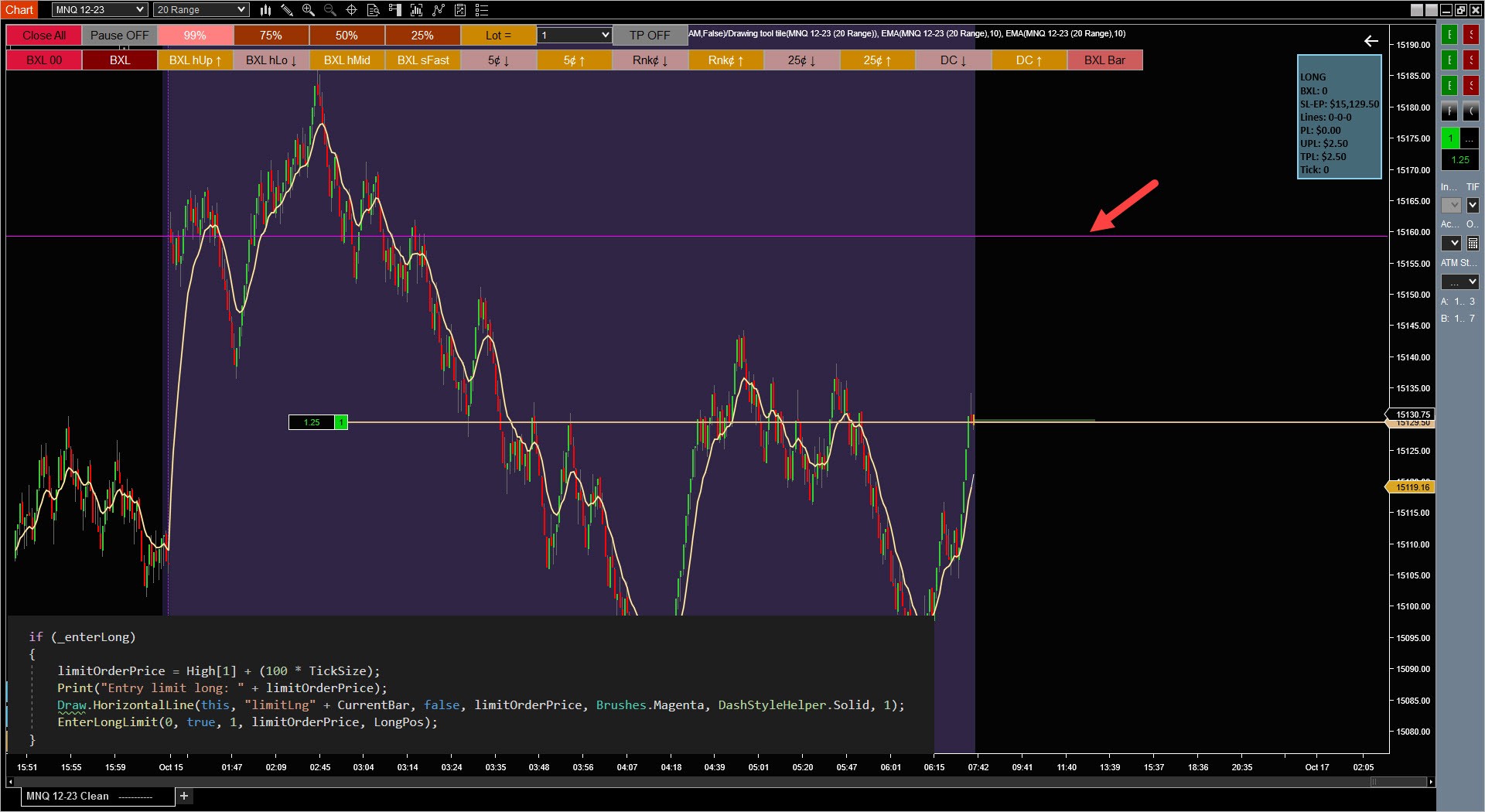Click the horizontal scrollbar left arrow
The width and height of the screenshot is (1485, 812).
[10, 782]
